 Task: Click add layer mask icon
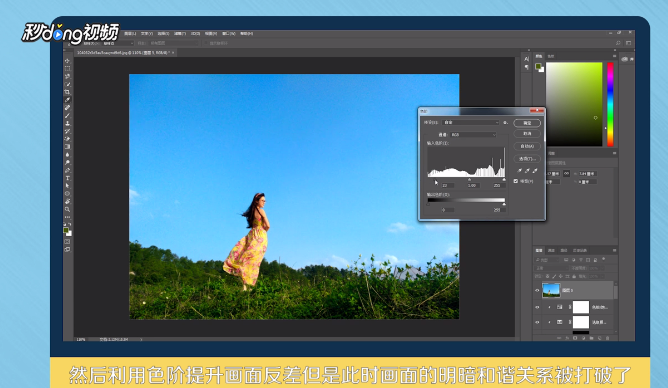pyautogui.click(x=575, y=338)
